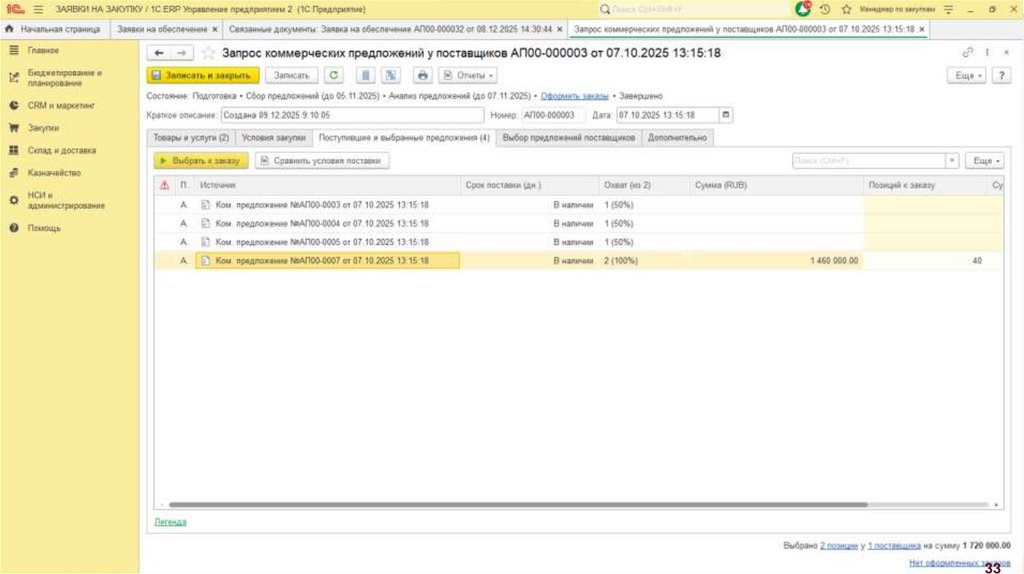Click the table horizontal scrollbar
Image resolution: width=1024 pixels, height=574 pixels.
click(518, 505)
